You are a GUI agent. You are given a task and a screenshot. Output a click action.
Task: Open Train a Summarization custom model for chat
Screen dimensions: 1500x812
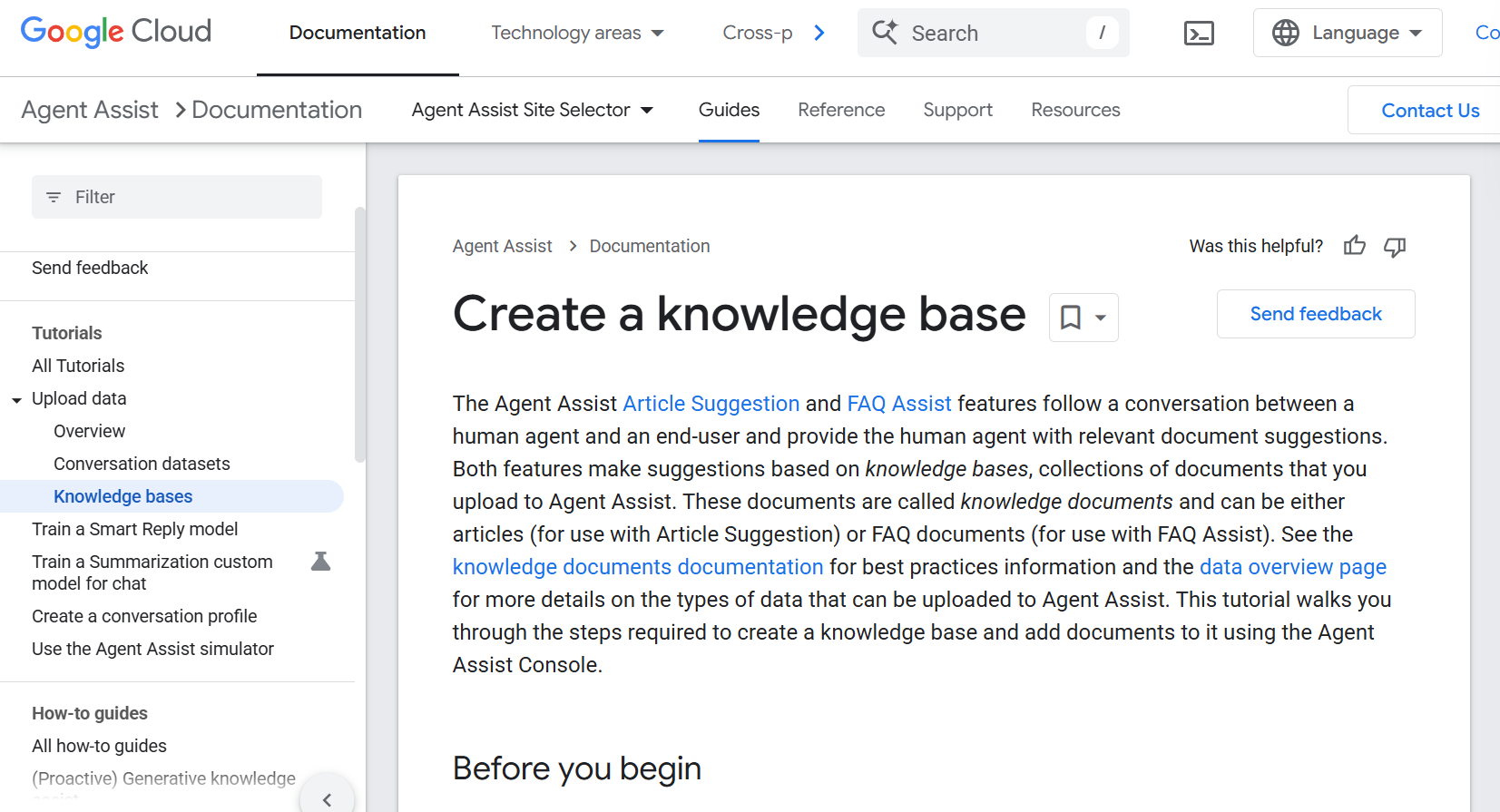[152, 572]
